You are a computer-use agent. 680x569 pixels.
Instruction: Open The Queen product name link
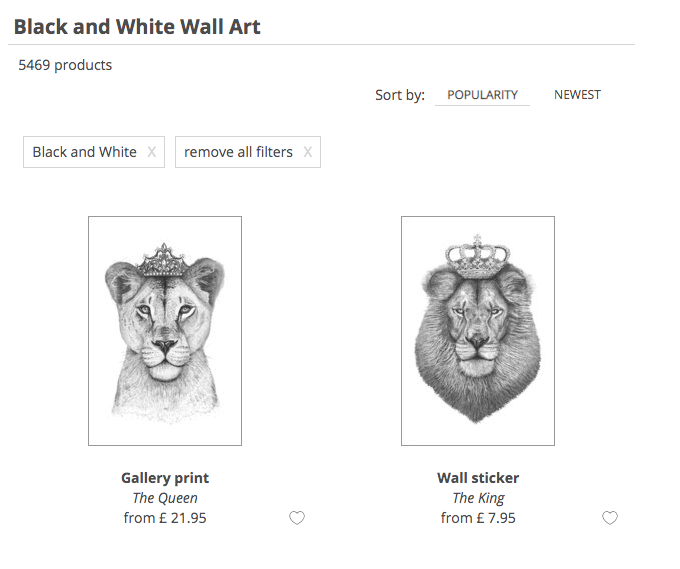tap(165, 498)
